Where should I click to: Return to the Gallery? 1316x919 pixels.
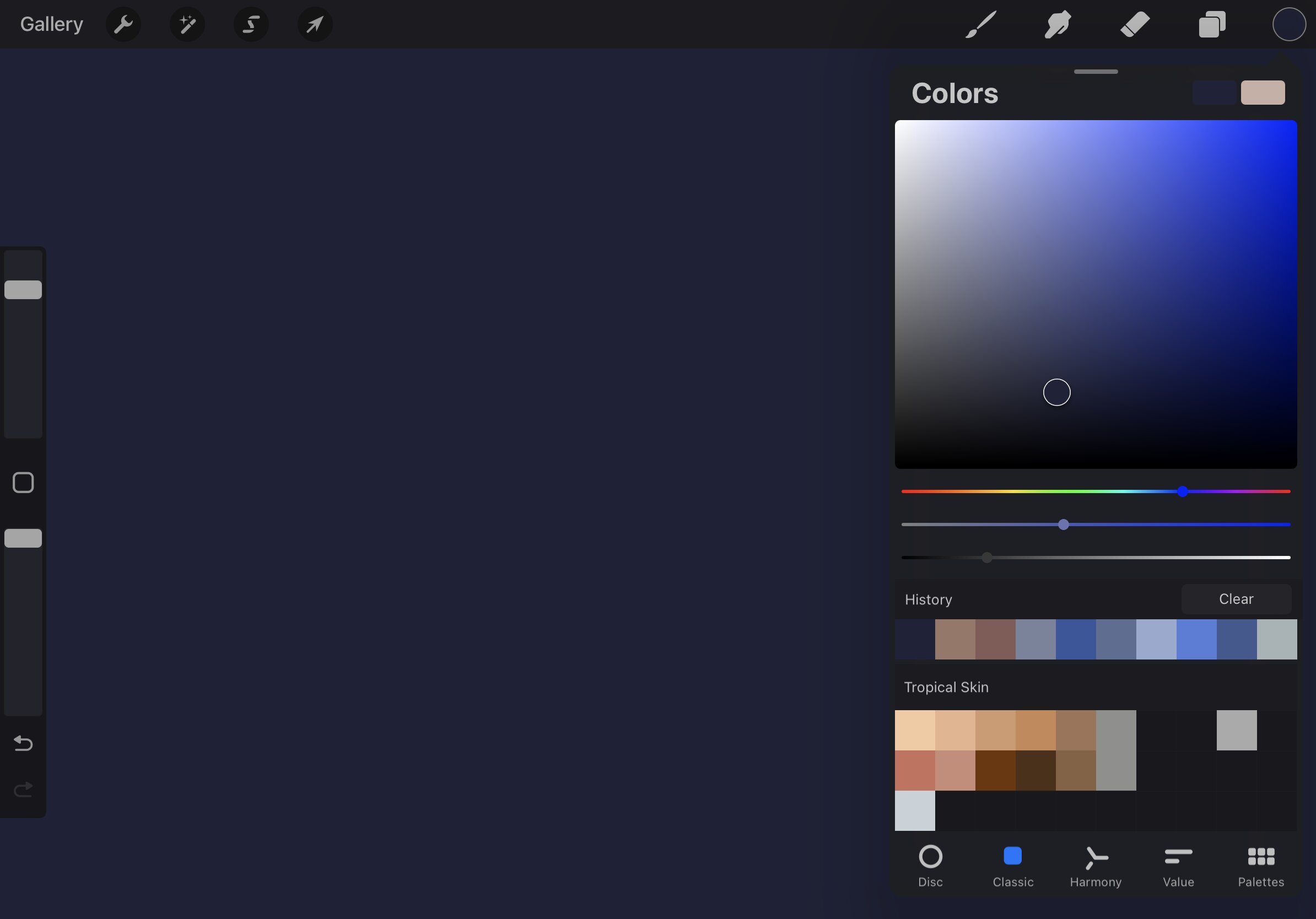click(x=51, y=24)
